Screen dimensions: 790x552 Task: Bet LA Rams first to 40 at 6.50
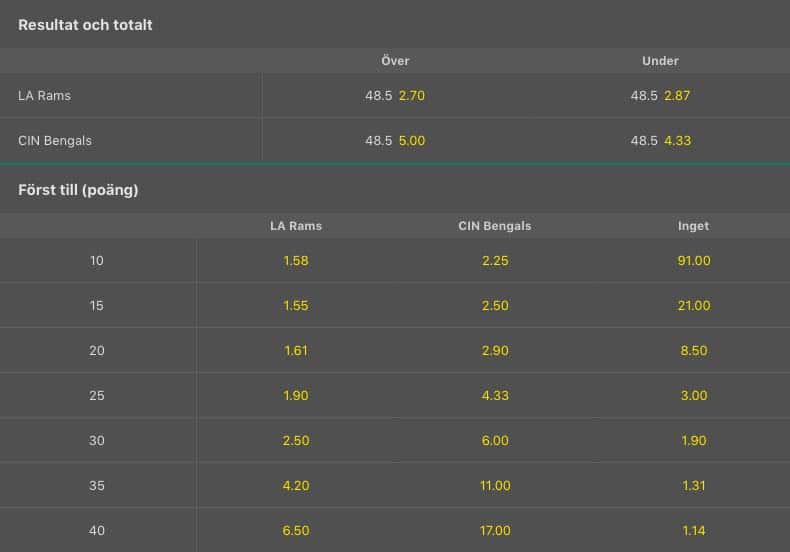[x=296, y=530]
